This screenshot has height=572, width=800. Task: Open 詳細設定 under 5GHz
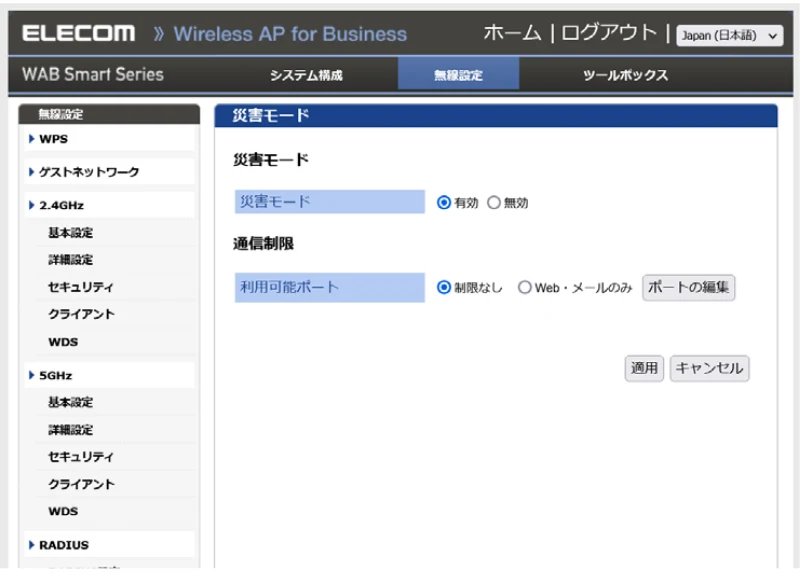70,430
